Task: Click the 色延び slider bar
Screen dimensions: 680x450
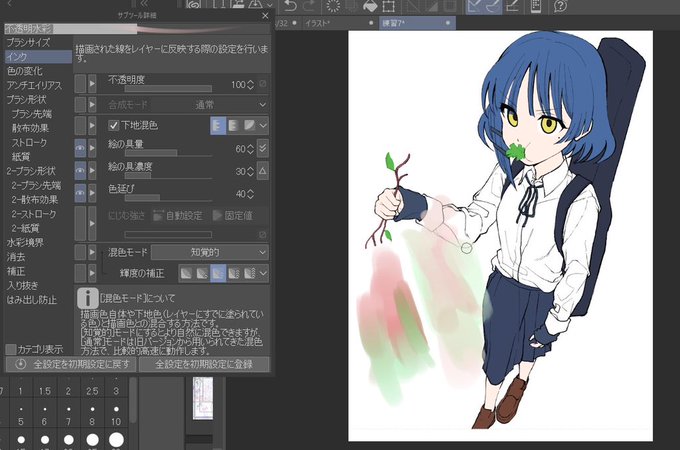Action: [x=168, y=198]
